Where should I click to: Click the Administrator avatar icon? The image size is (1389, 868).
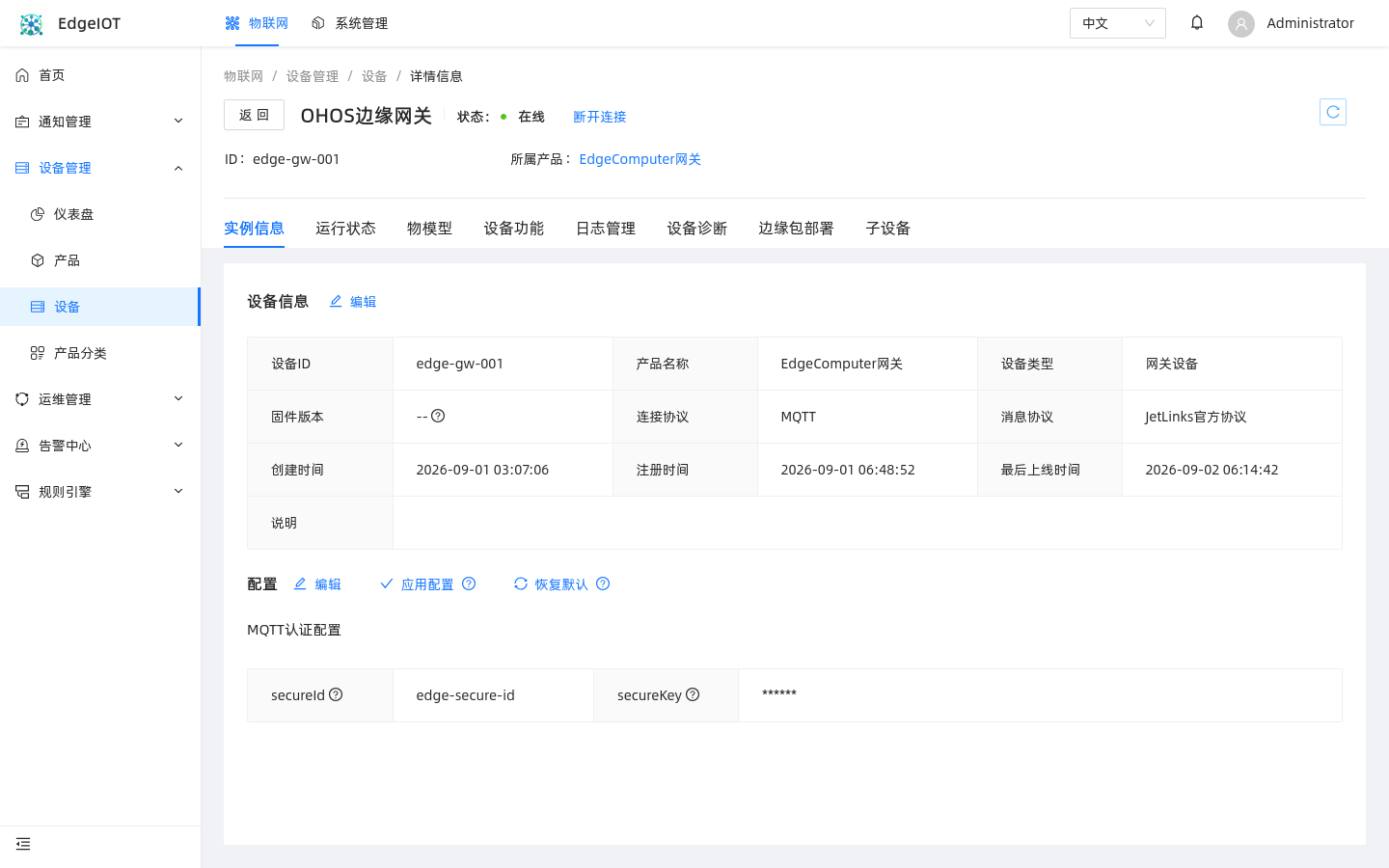point(1241,24)
